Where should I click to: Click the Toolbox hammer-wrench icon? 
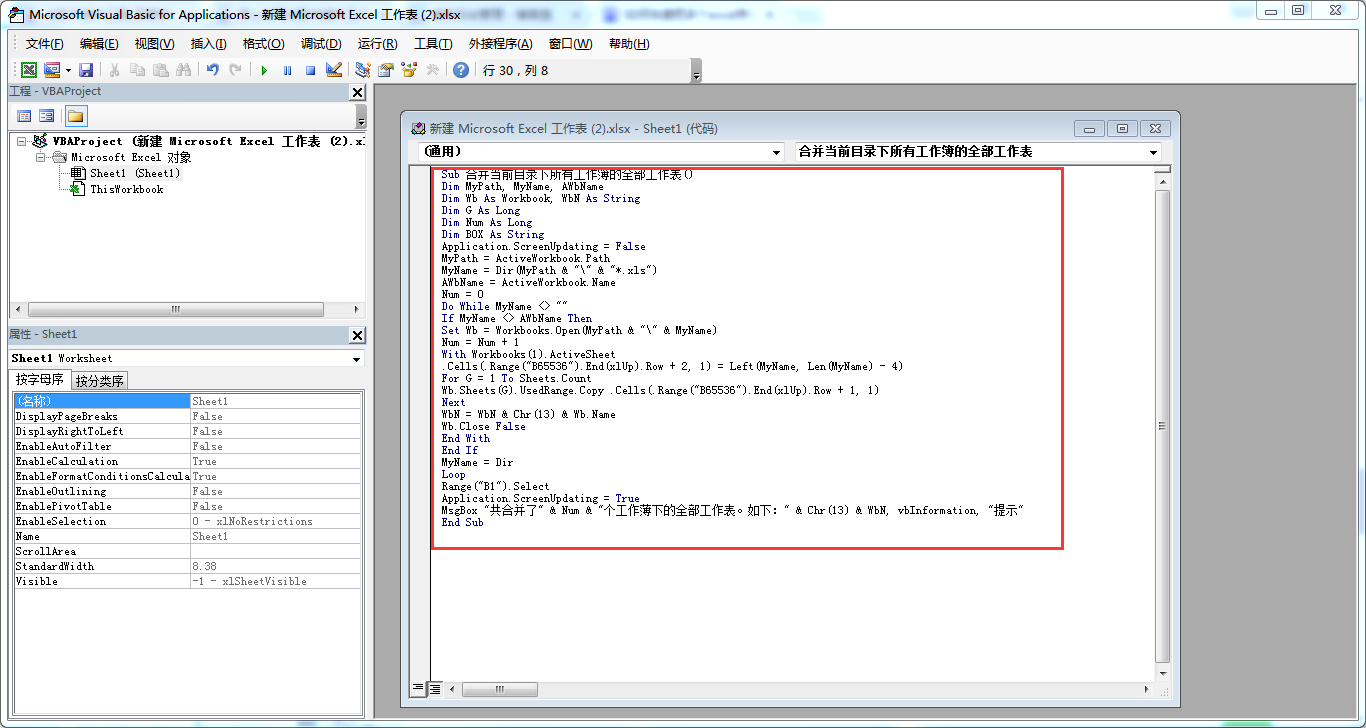[432, 70]
